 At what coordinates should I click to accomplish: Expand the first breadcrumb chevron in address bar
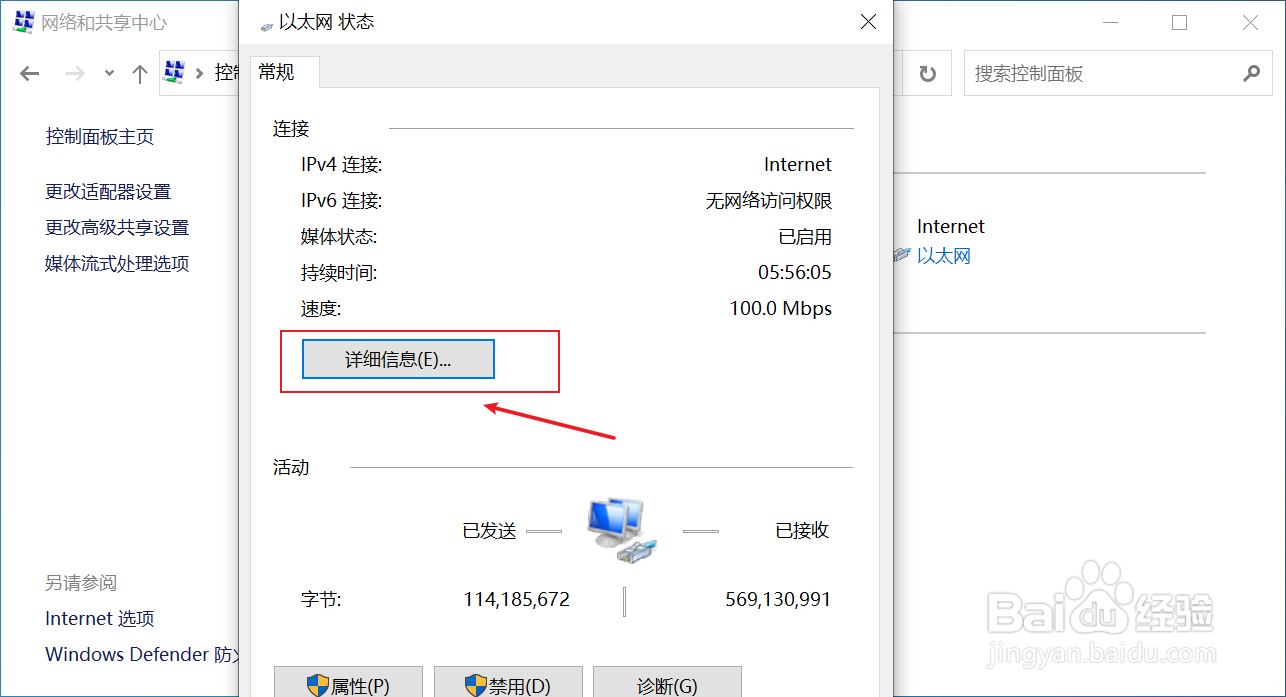tap(200, 72)
